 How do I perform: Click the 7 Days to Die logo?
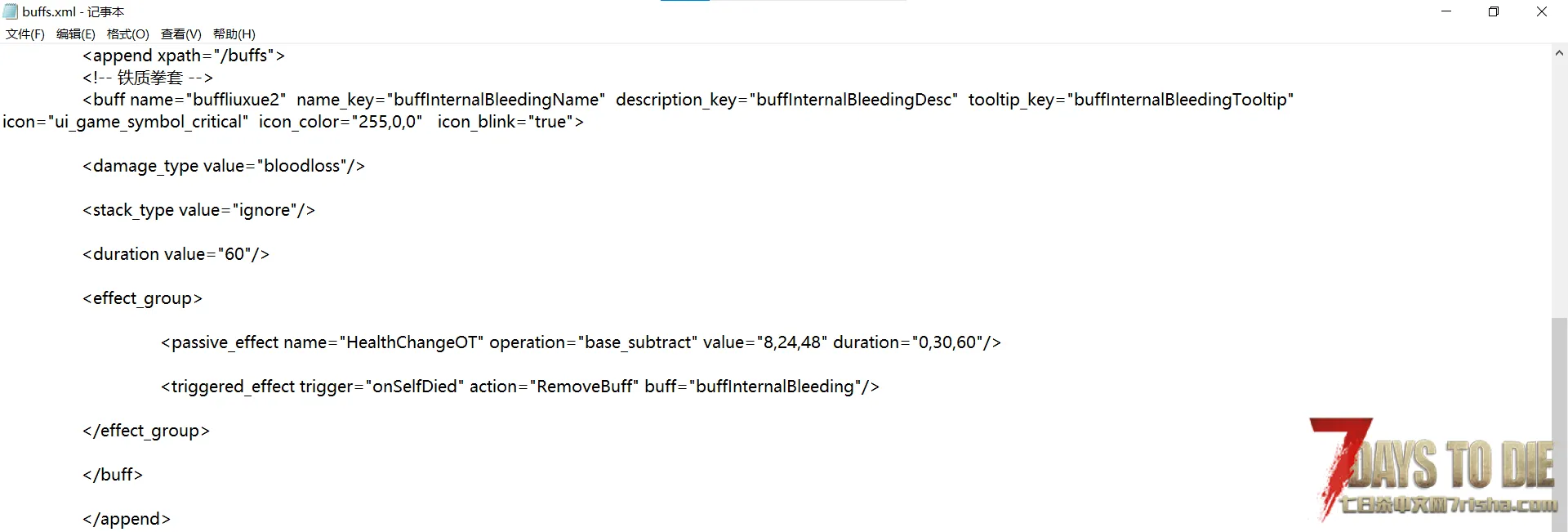pyautogui.click(x=1433, y=470)
